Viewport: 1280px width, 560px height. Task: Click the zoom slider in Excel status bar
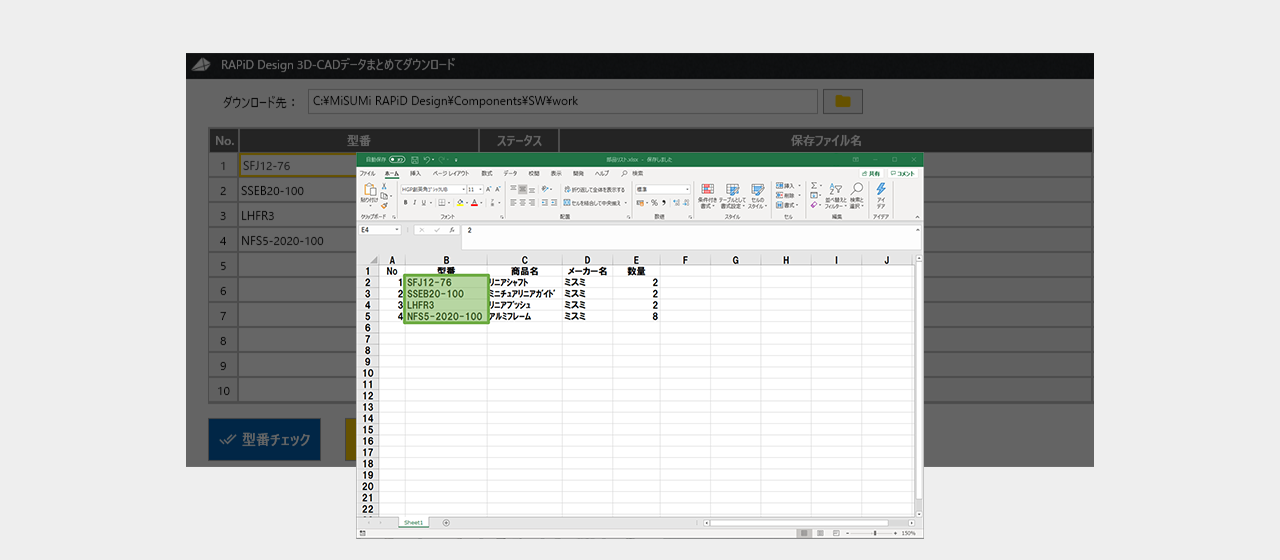pos(873,533)
